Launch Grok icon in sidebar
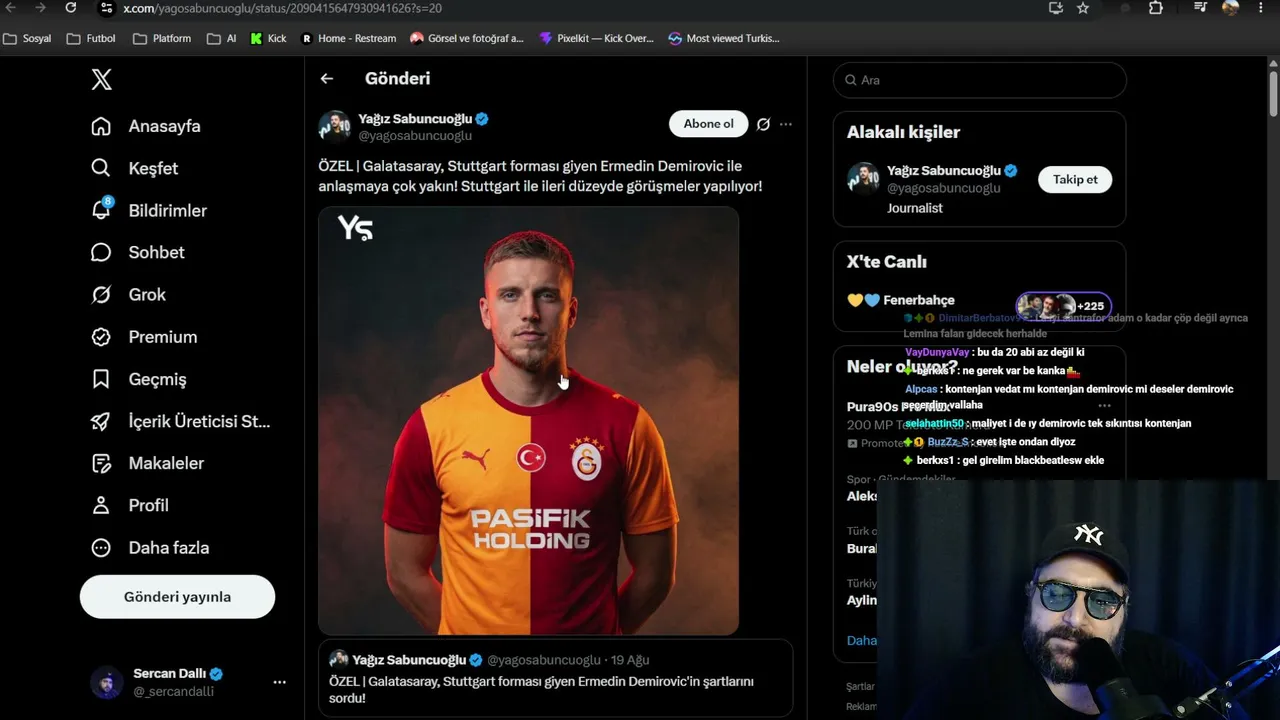 click(x=101, y=295)
